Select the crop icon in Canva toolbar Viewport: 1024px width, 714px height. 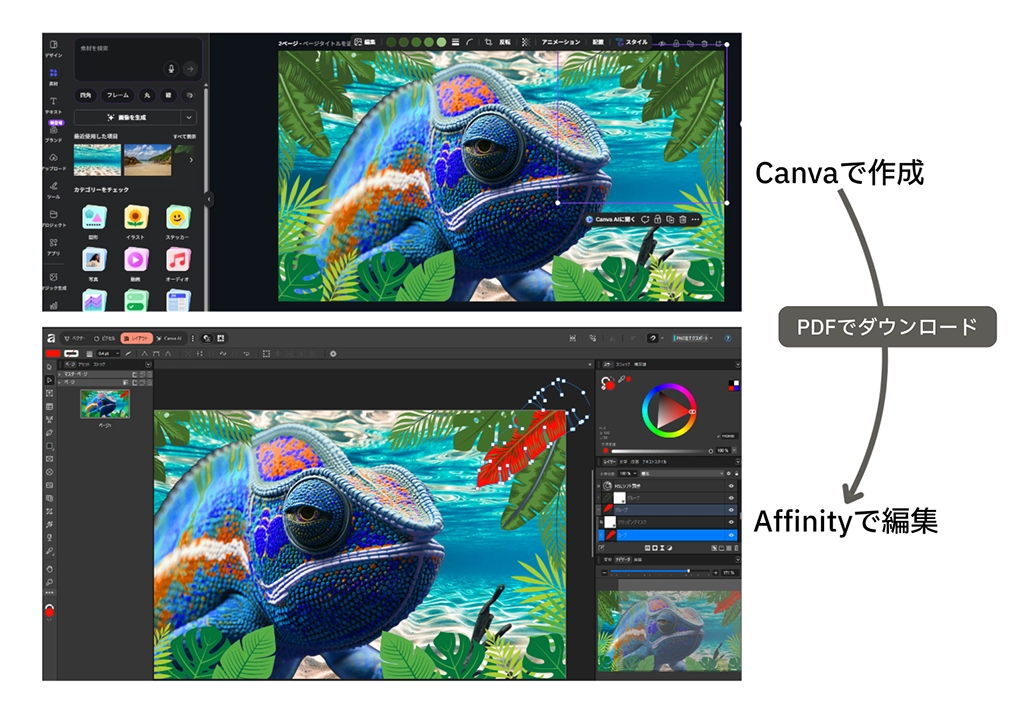[488, 42]
